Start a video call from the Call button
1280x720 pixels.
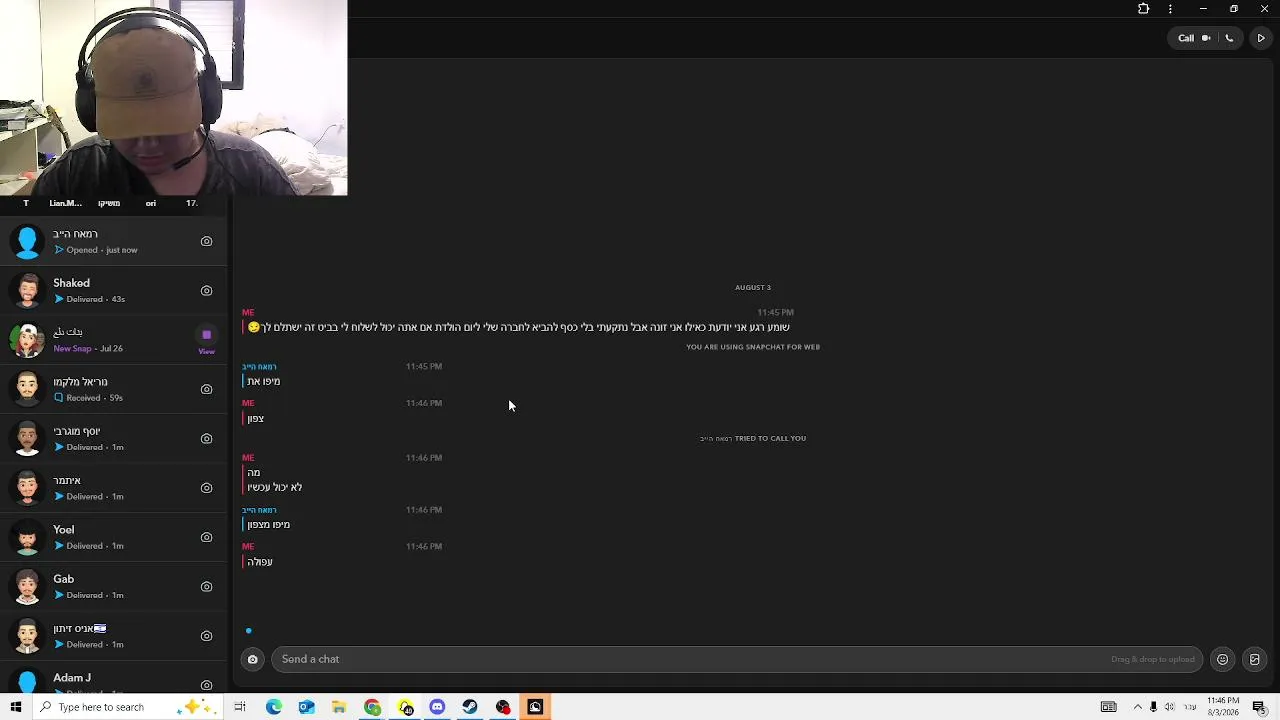pos(1194,38)
